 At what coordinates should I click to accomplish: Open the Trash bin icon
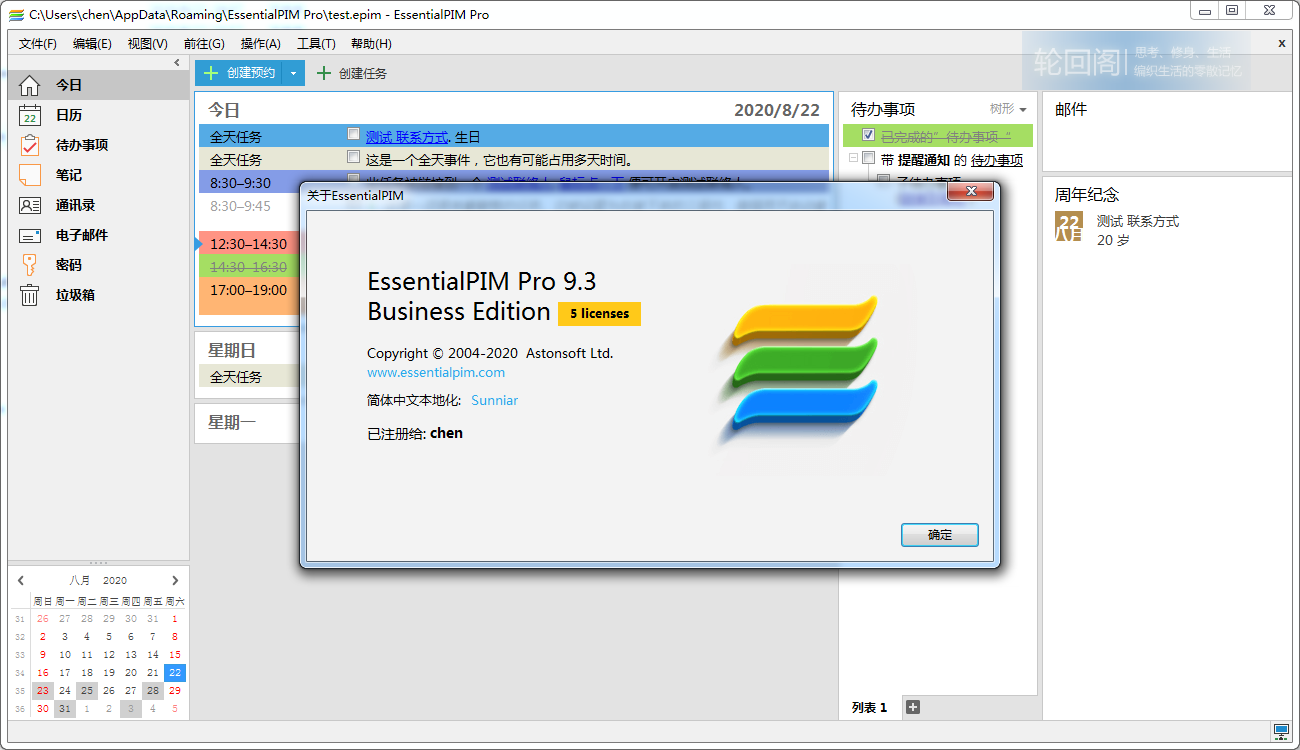[30, 295]
